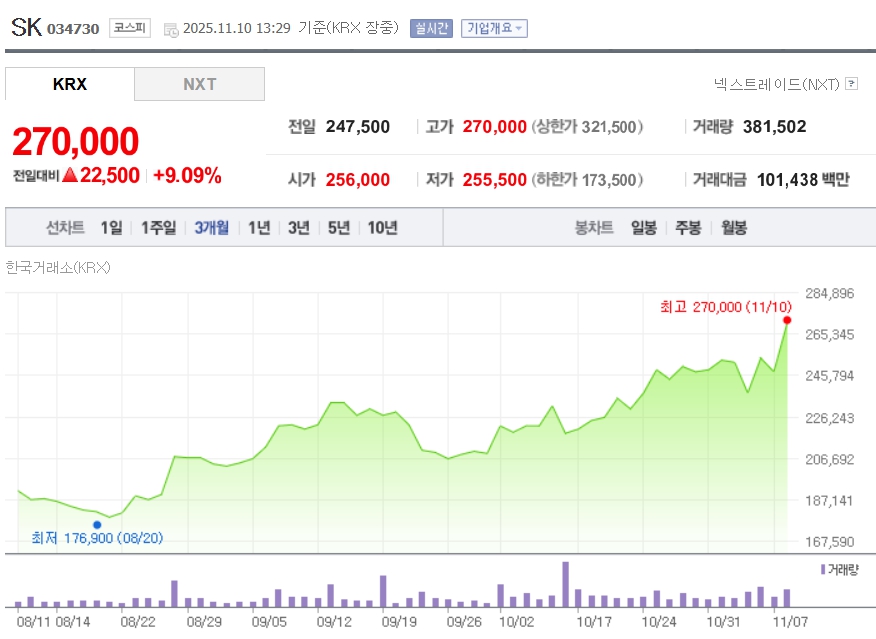Choose the 주봉 weekly candle chart

pos(688,227)
